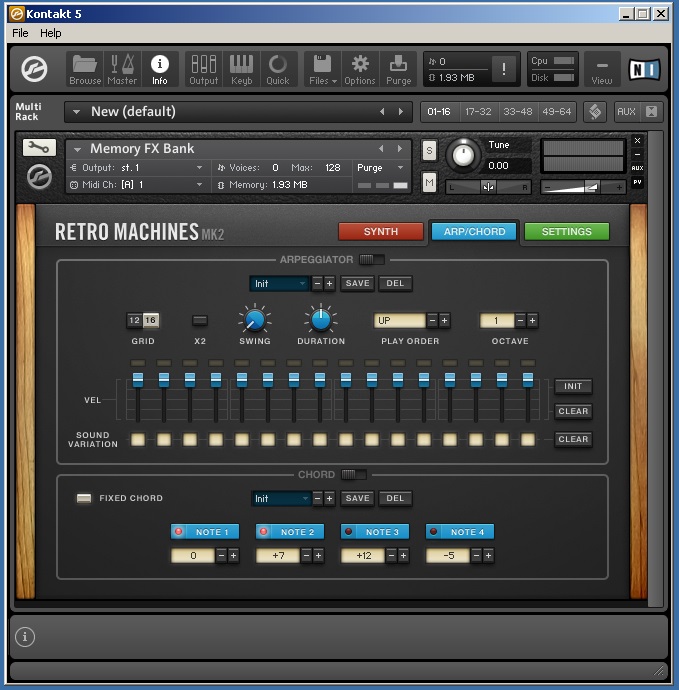
Task: Toggle the X2 speed button
Action: coord(200,321)
